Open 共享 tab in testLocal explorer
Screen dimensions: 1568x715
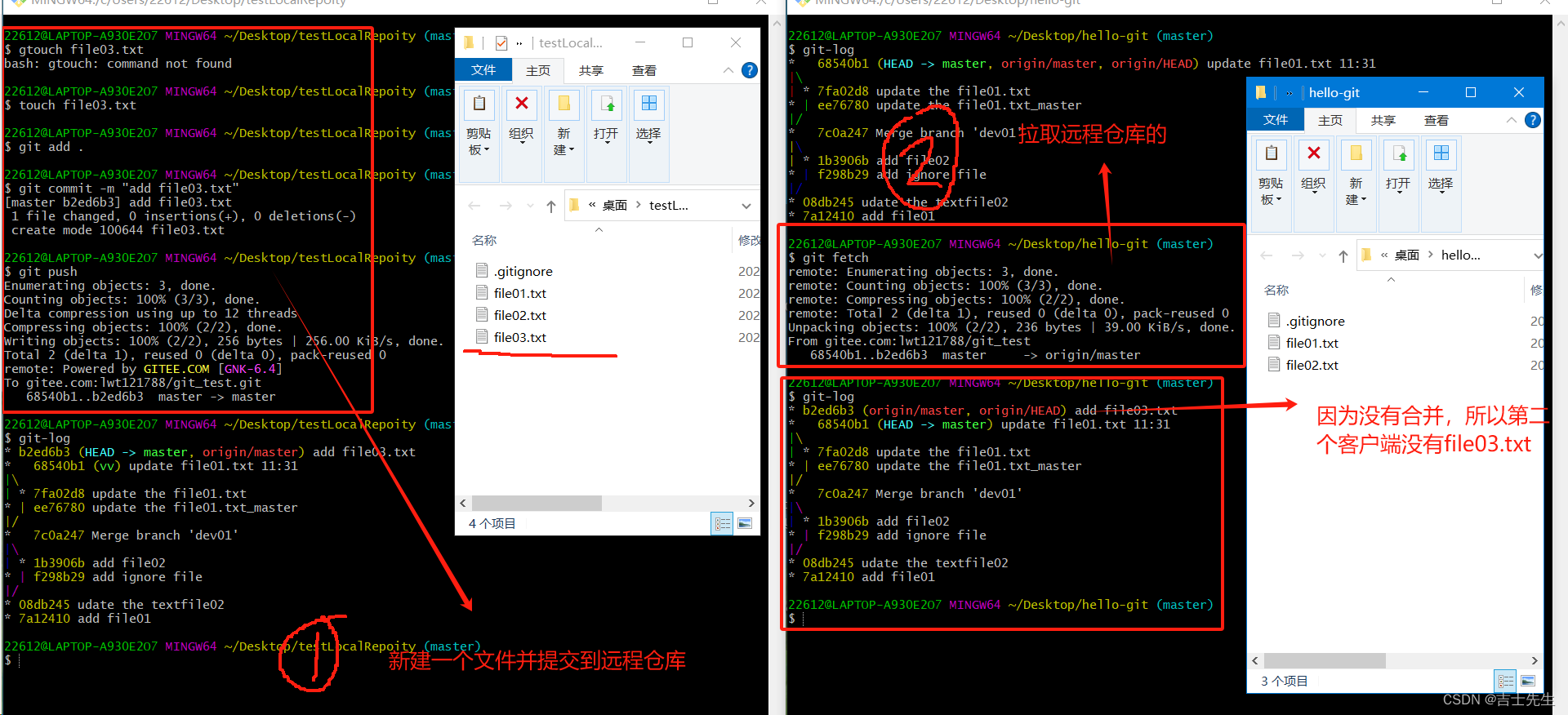(591, 70)
